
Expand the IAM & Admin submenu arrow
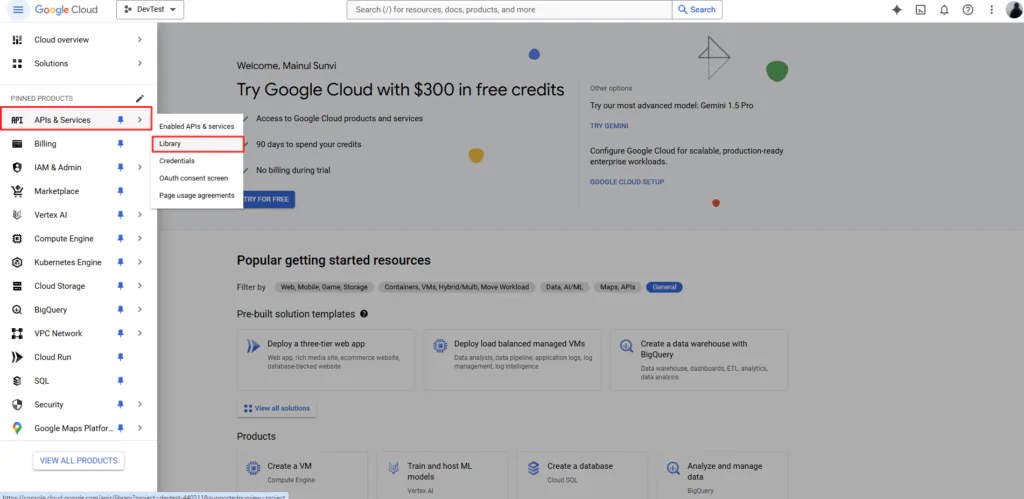click(x=140, y=167)
